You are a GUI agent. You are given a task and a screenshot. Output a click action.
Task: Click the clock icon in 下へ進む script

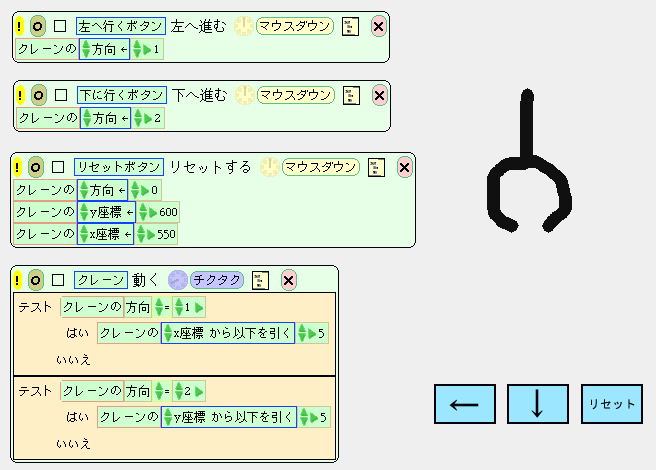[x=244, y=95]
